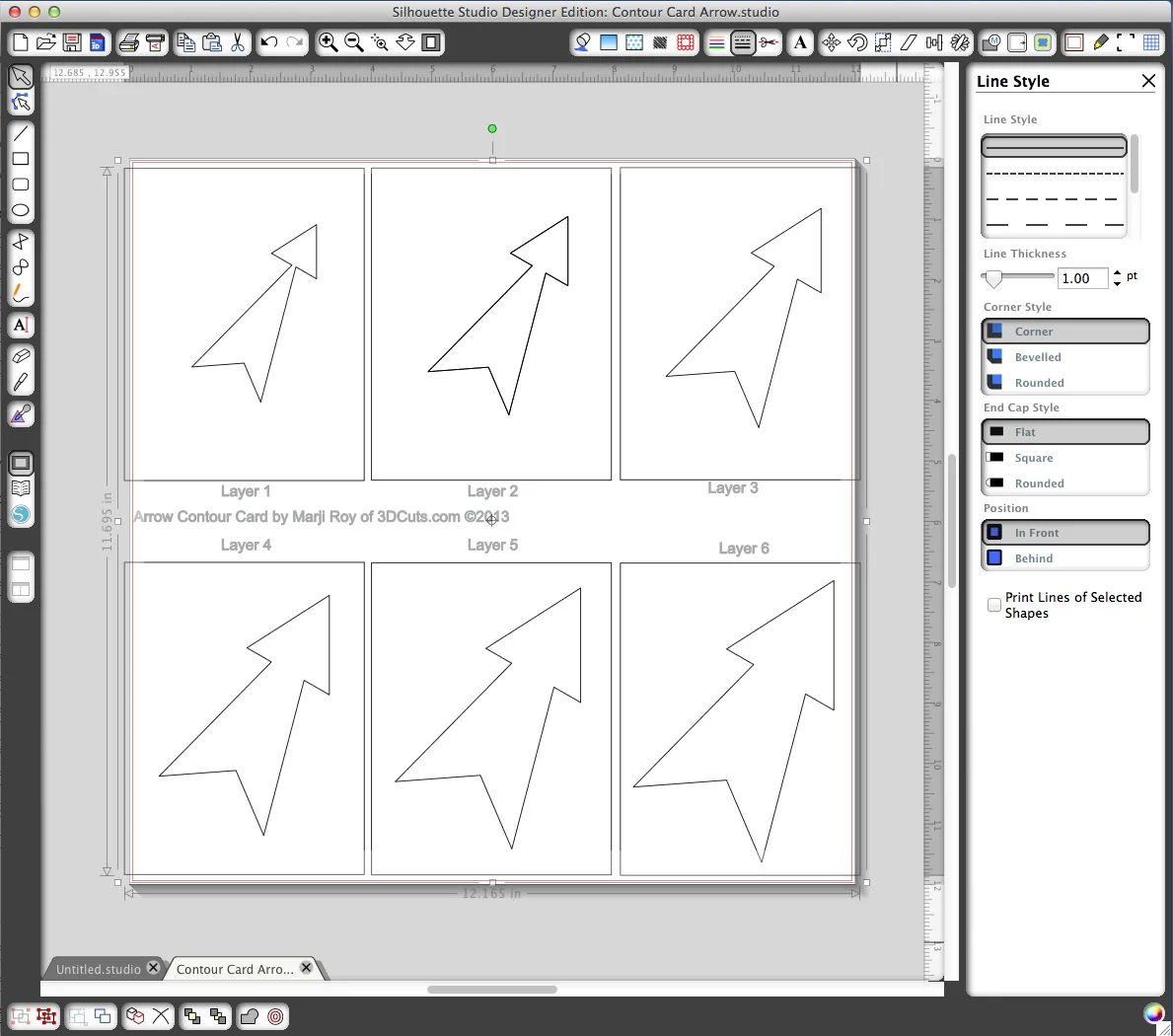Select the Rounded Rectangle tool
The height and width of the screenshot is (1036, 1173).
(x=20, y=185)
